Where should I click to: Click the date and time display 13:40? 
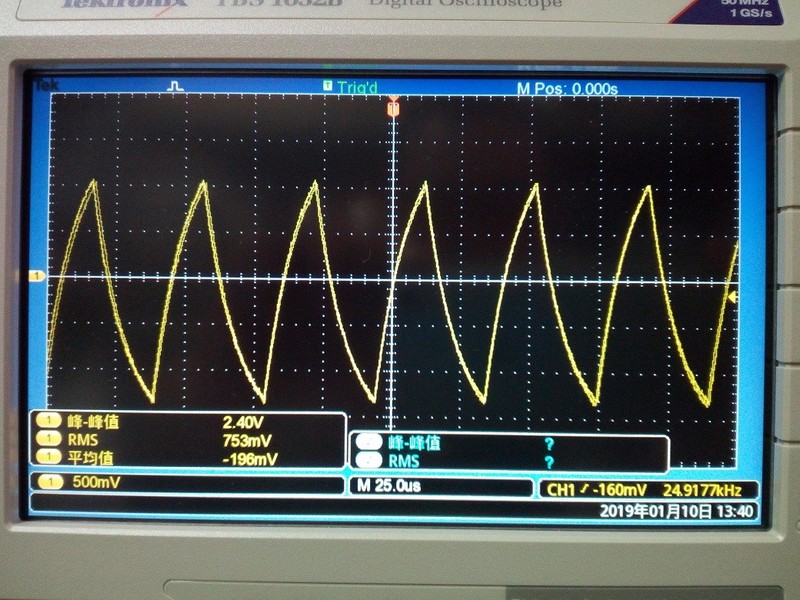click(678, 511)
